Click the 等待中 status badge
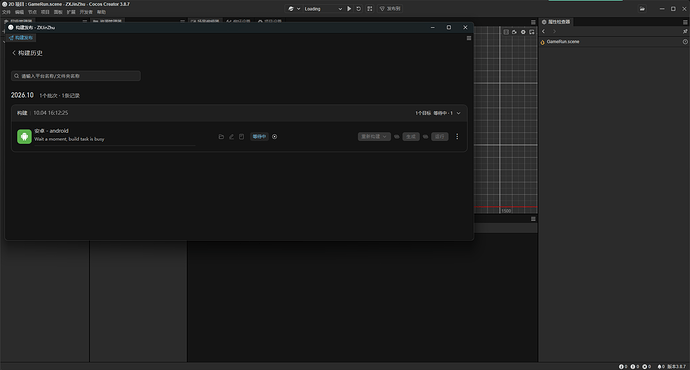Viewport: 690px width, 370px height. coord(259,137)
